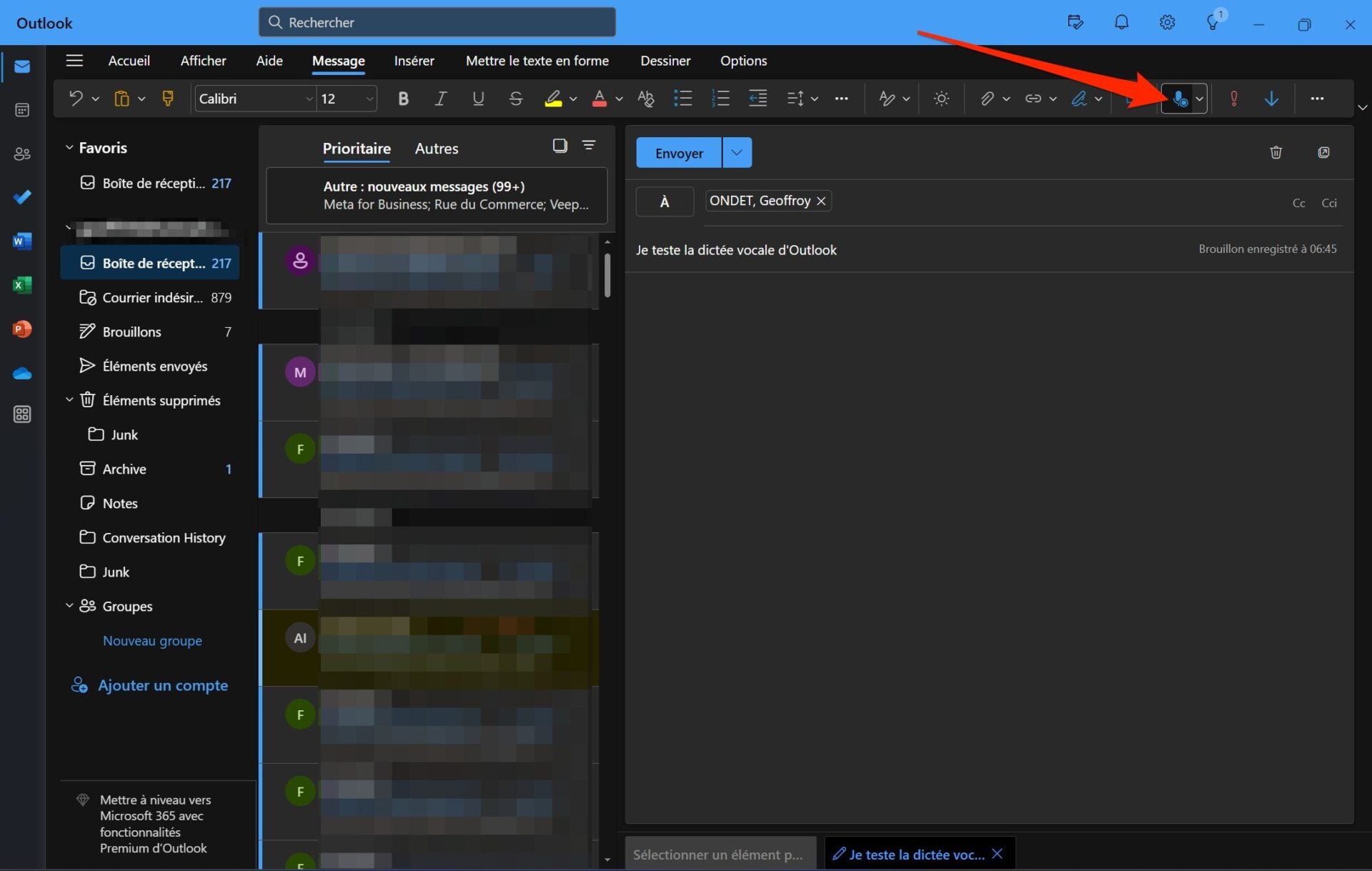Screen dimensions: 1372x871
Task: Toggle the bulleted list
Action: pos(683,99)
